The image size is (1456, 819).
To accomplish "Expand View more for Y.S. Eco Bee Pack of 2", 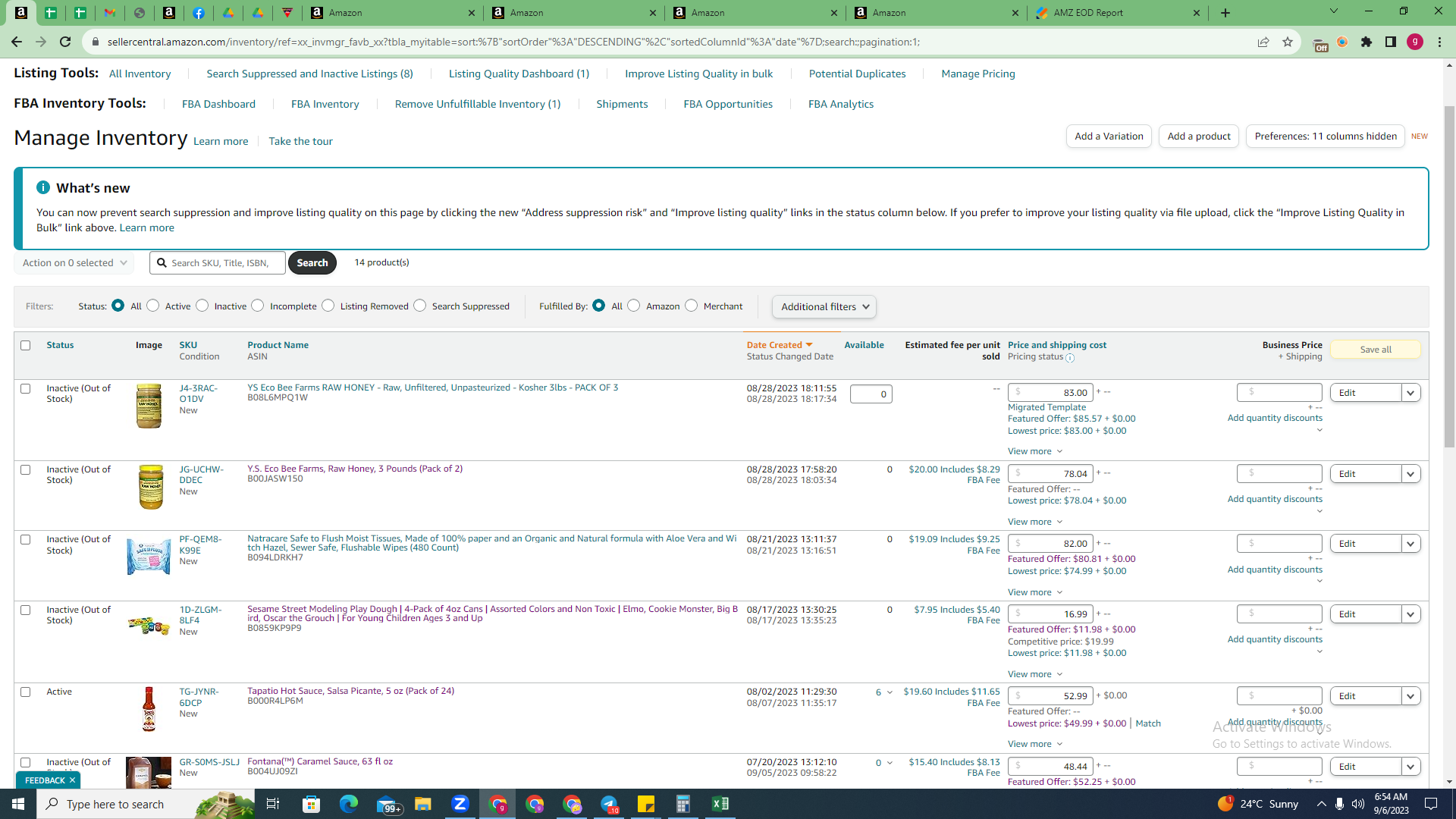I will click(1035, 522).
